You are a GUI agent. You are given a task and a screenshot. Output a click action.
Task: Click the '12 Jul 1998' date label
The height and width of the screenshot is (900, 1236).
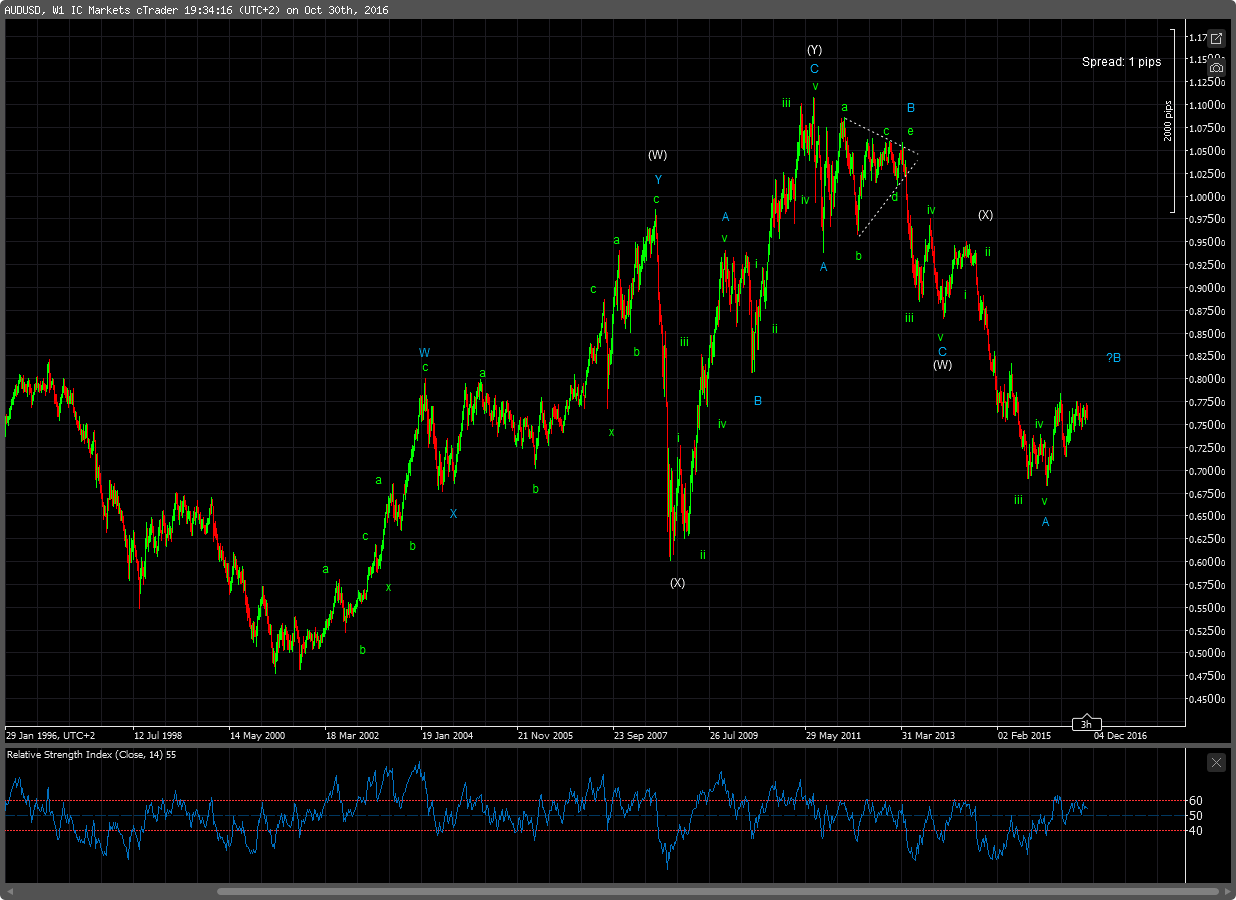pyautogui.click(x=158, y=735)
